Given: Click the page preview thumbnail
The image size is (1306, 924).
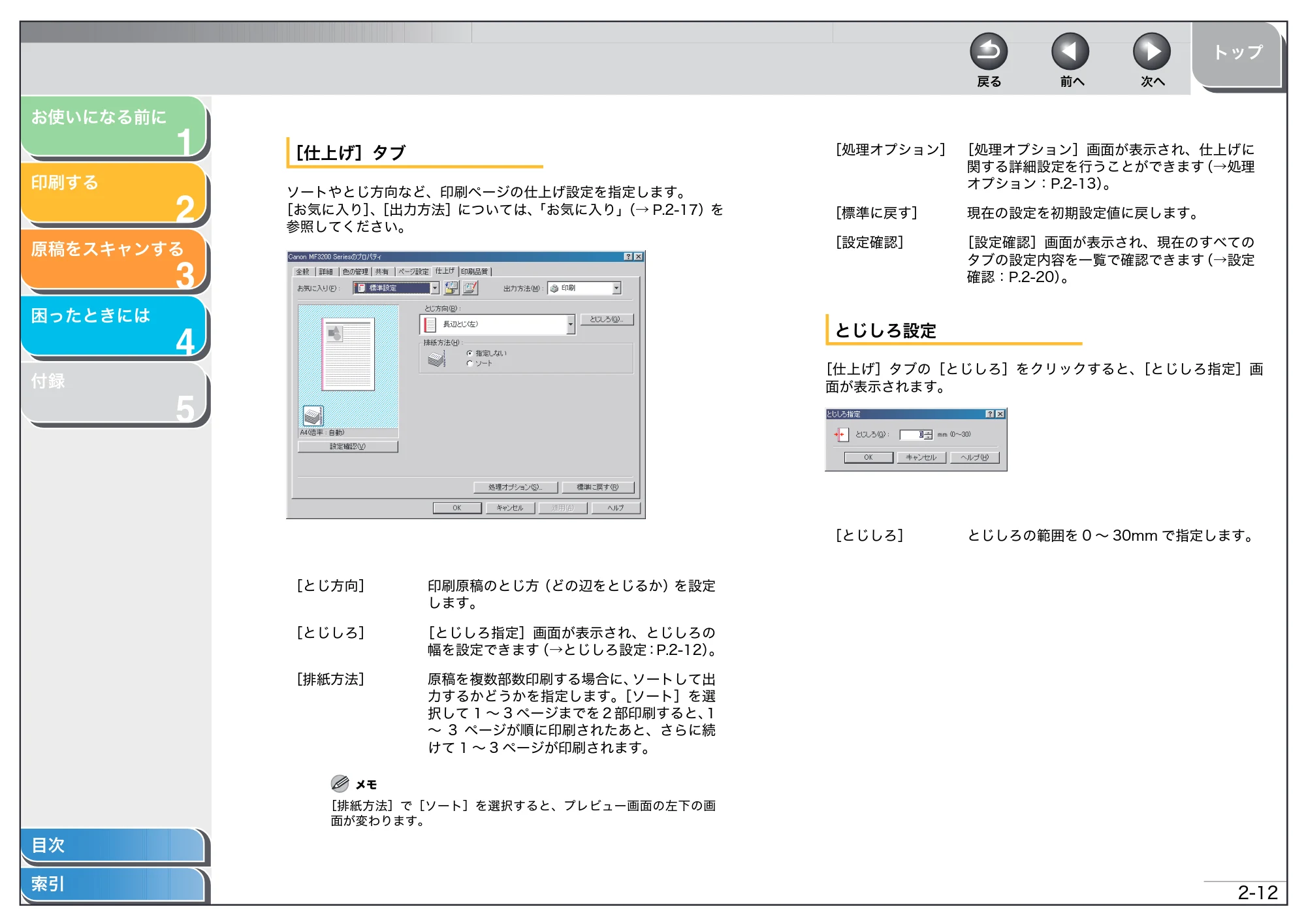Looking at the screenshot, I should pos(348,354).
